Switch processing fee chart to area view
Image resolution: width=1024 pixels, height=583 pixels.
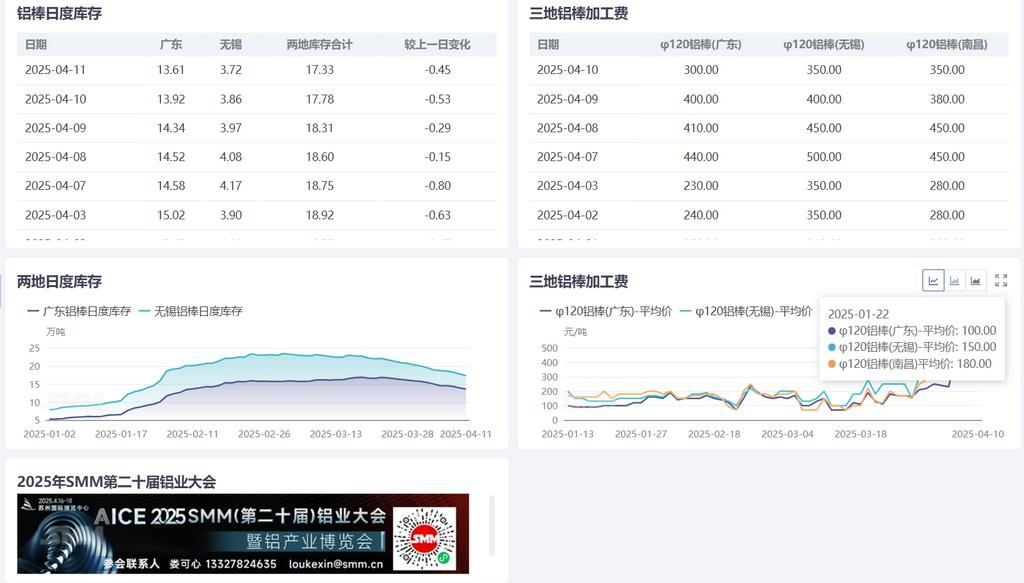976,281
